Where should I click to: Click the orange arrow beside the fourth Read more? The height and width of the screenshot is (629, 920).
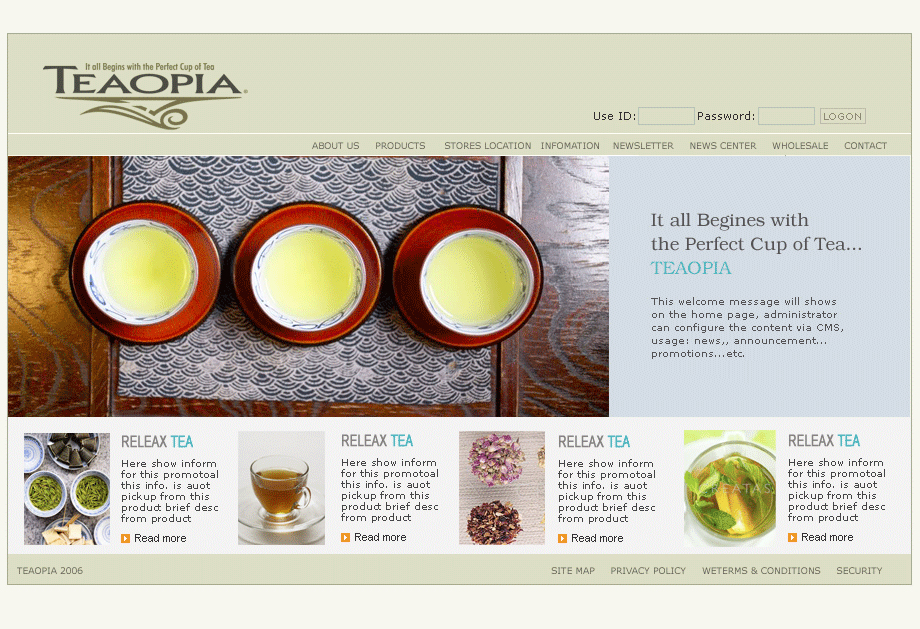(793, 537)
